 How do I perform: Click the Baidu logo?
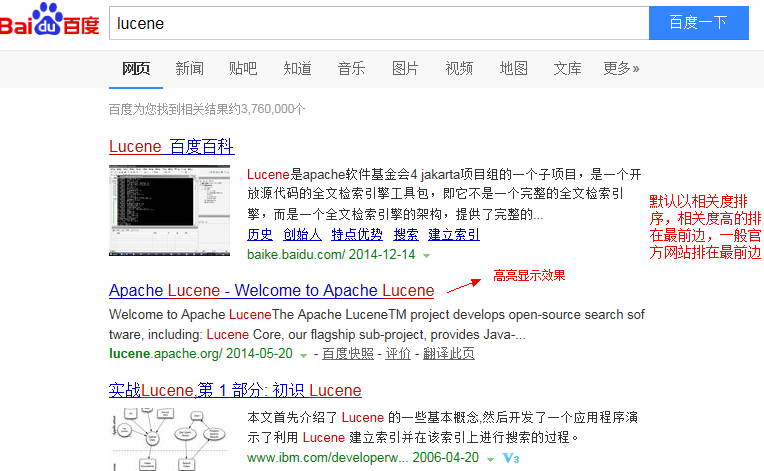[50, 19]
